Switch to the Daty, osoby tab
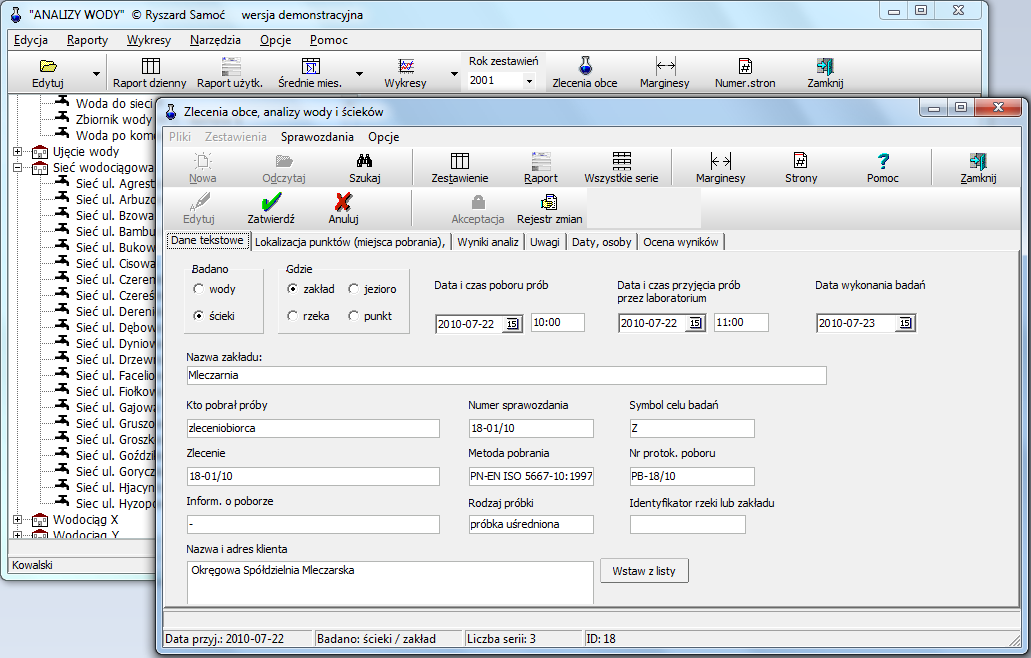 pos(602,242)
